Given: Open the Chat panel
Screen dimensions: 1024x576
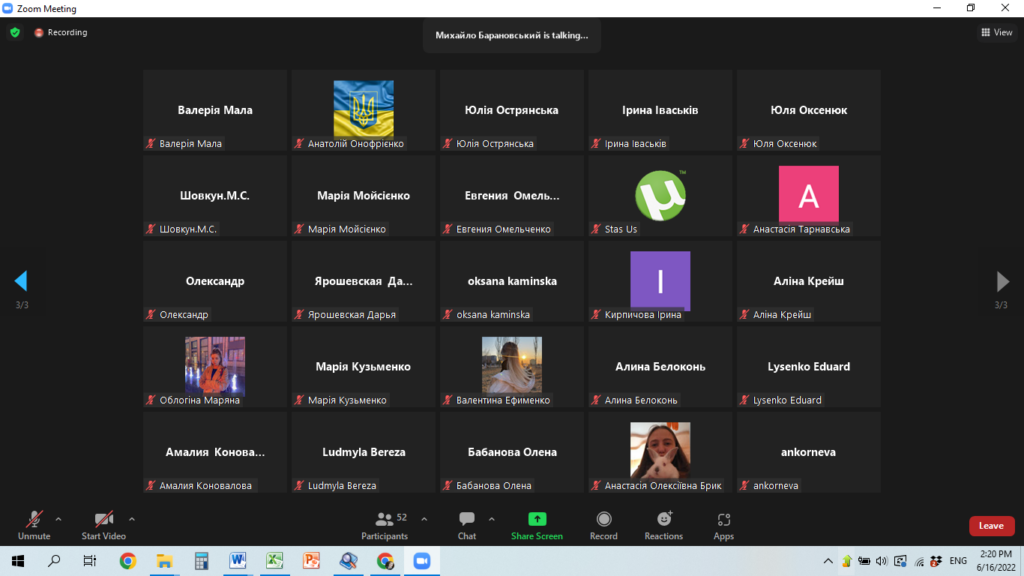Looking at the screenshot, I should click(x=467, y=524).
